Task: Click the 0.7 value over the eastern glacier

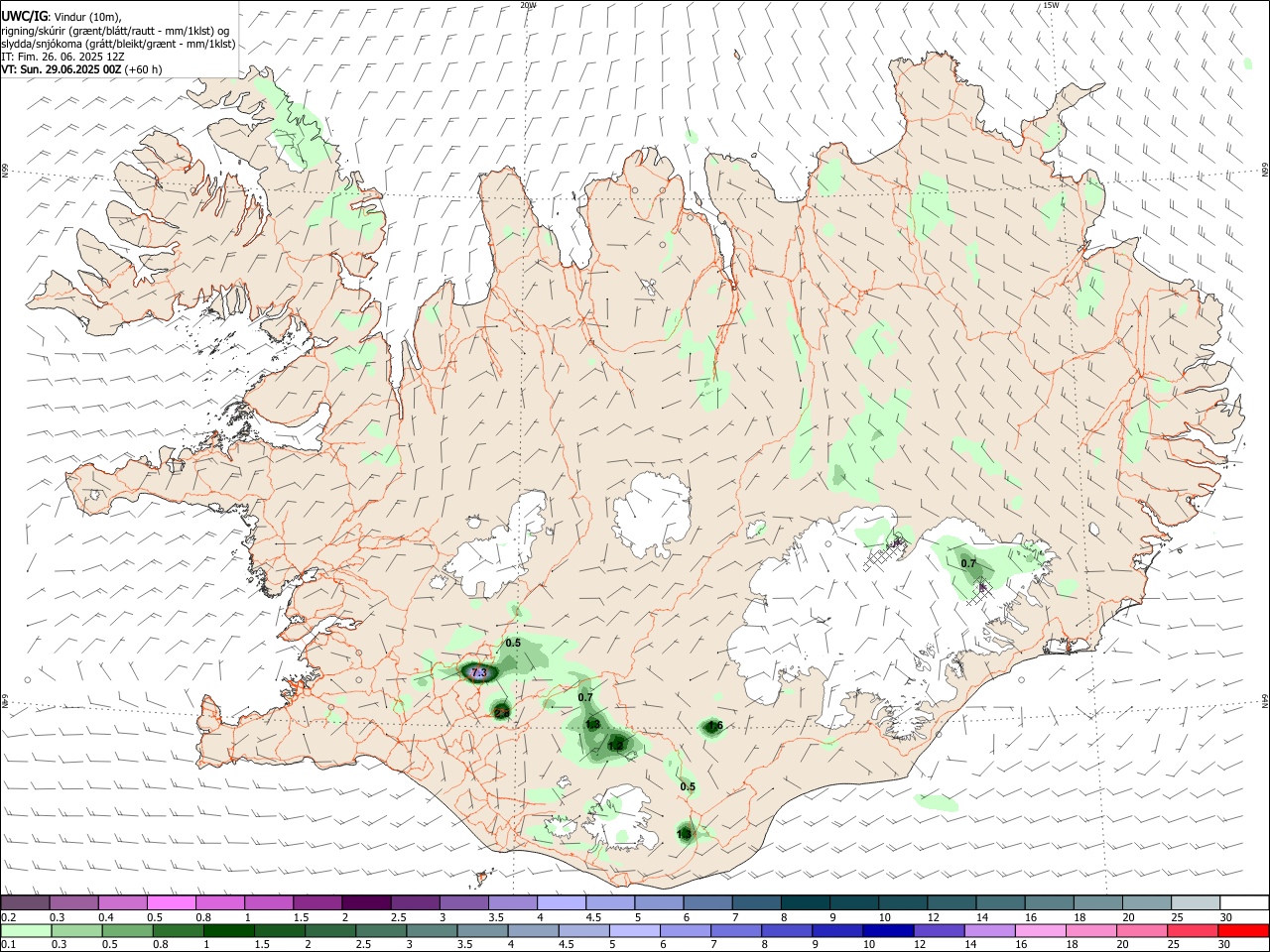Action: click(968, 564)
